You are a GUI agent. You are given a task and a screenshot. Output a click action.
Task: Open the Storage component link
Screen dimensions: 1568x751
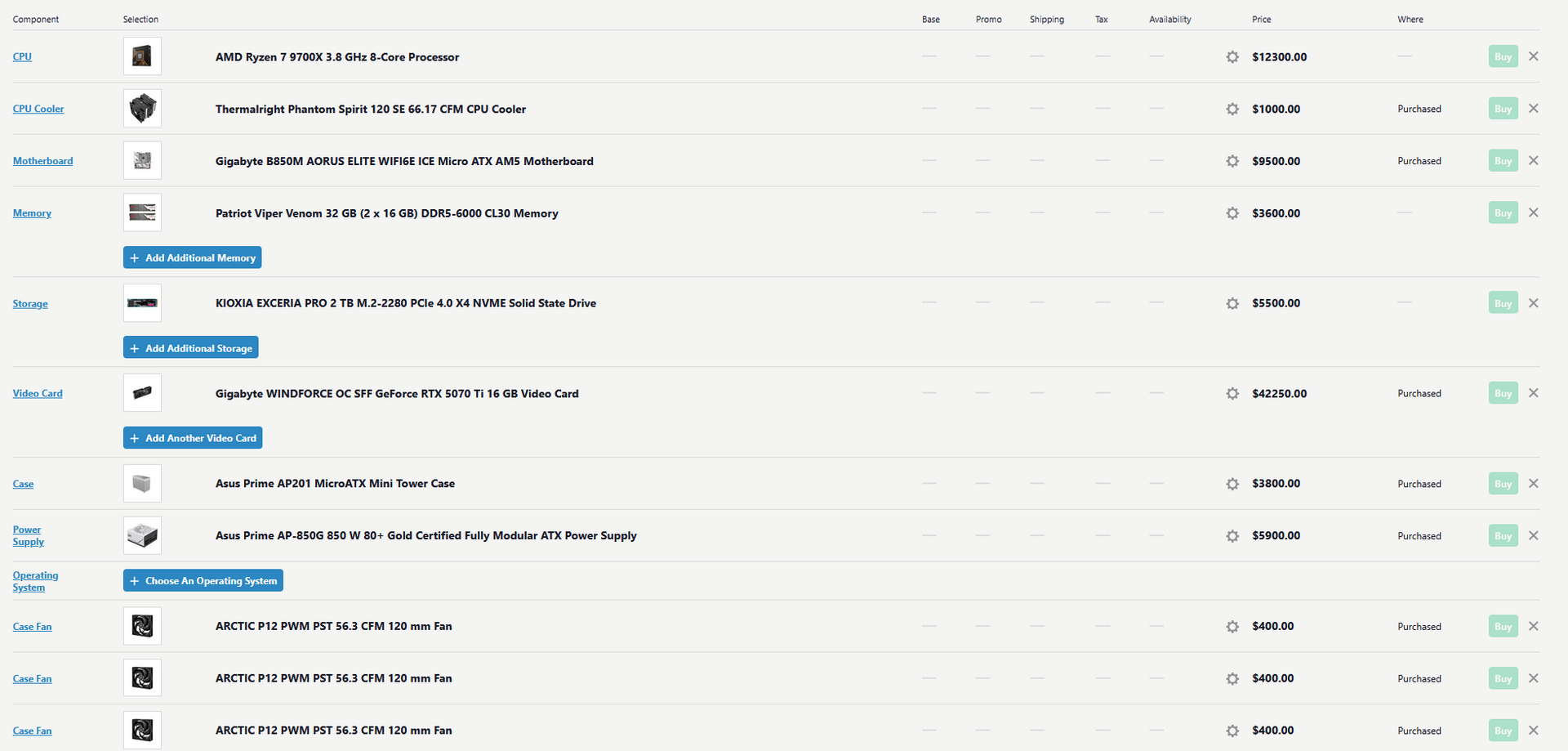[30, 304]
